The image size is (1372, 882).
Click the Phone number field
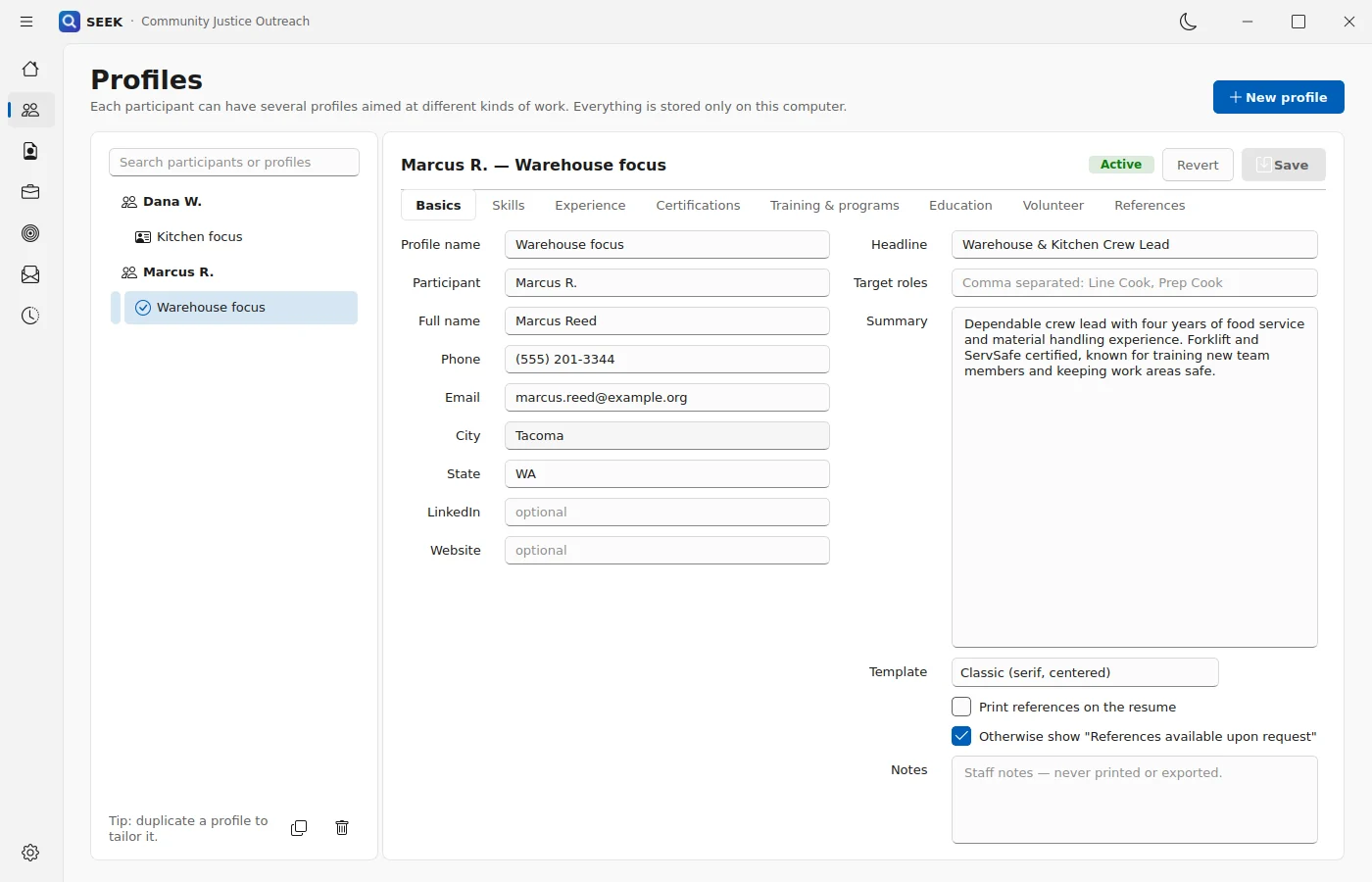pos(667,359)
